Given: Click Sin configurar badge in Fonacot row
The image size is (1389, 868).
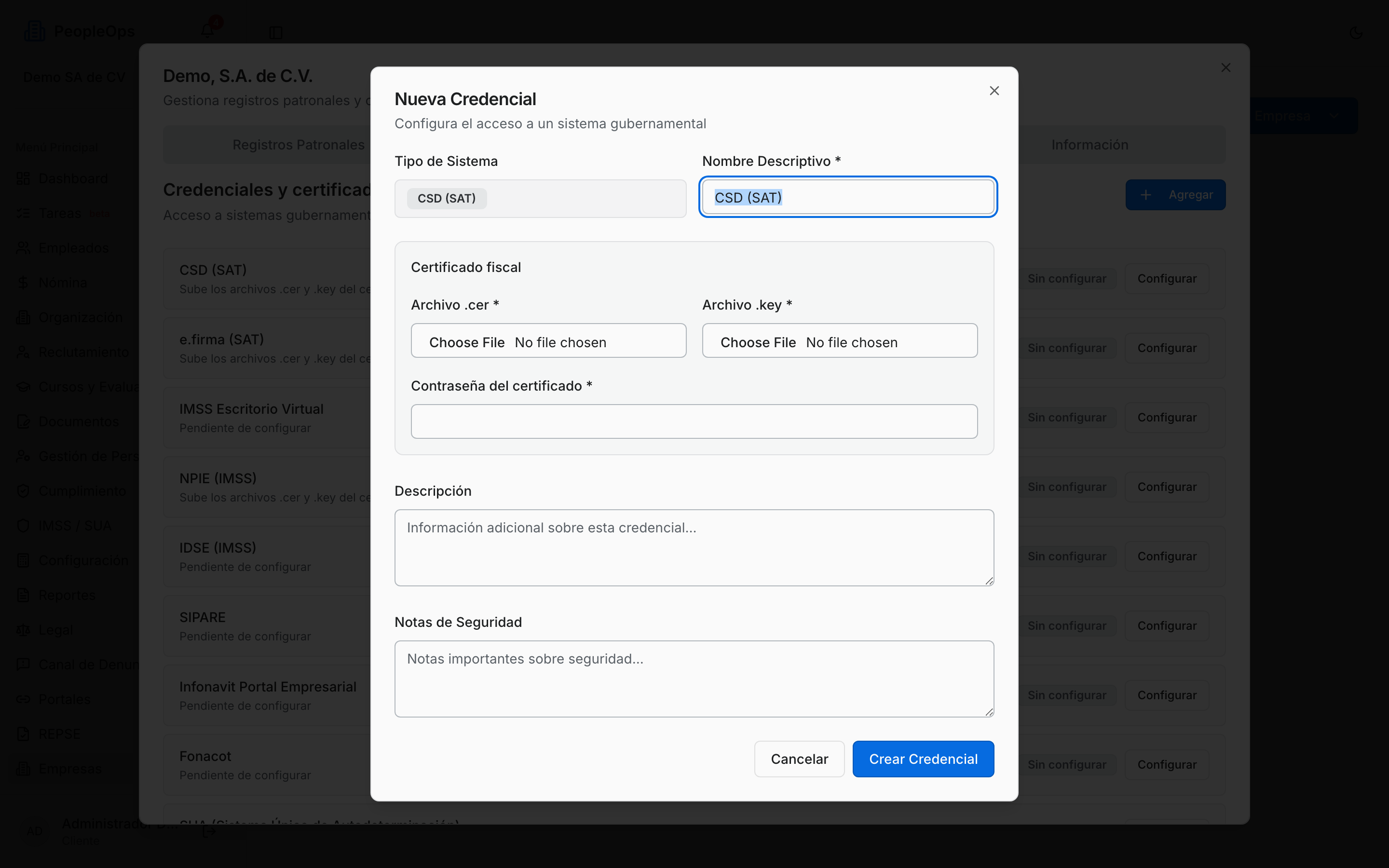Looking at the screenshot, I should coord(1066,765).
